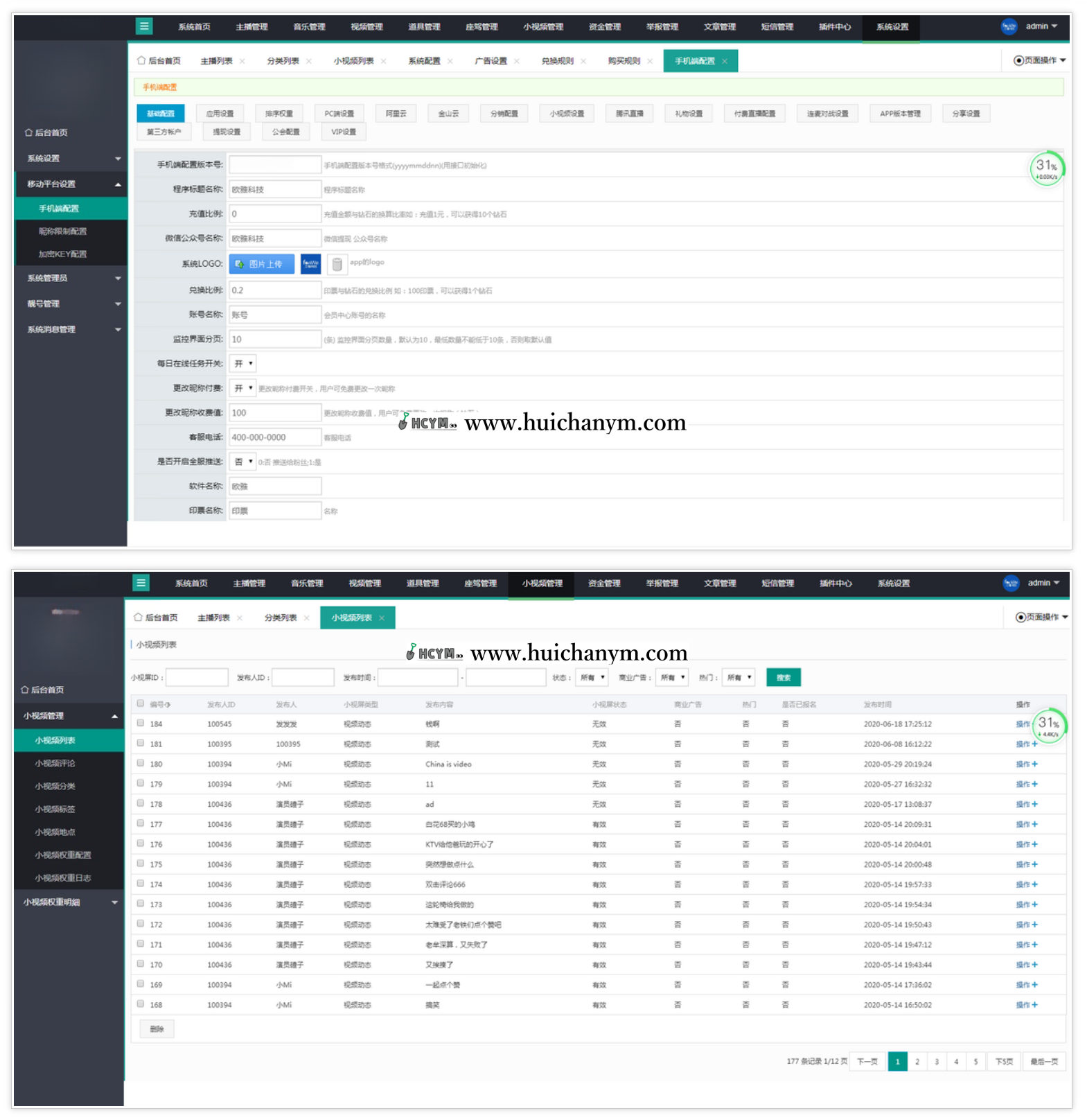Viewport: 1087px width, 1120px height.
Task: Switch to the 腾讯直播 settings tab
Action: 629,114
